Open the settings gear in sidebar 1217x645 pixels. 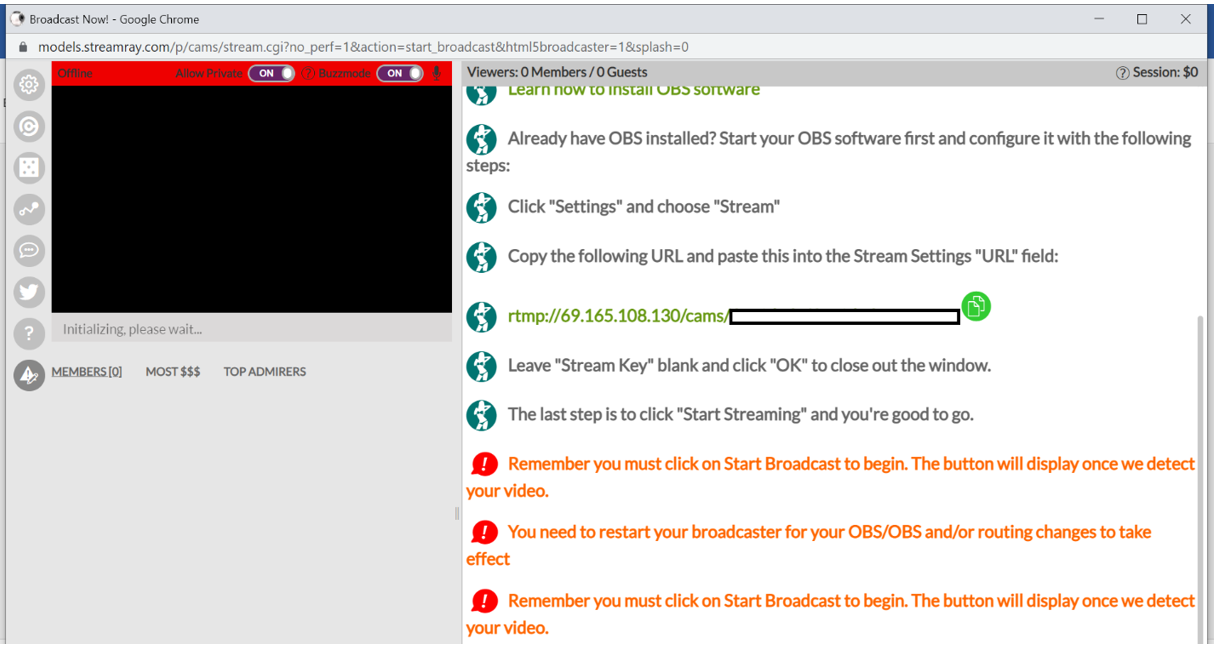click(x=29, y=86)
